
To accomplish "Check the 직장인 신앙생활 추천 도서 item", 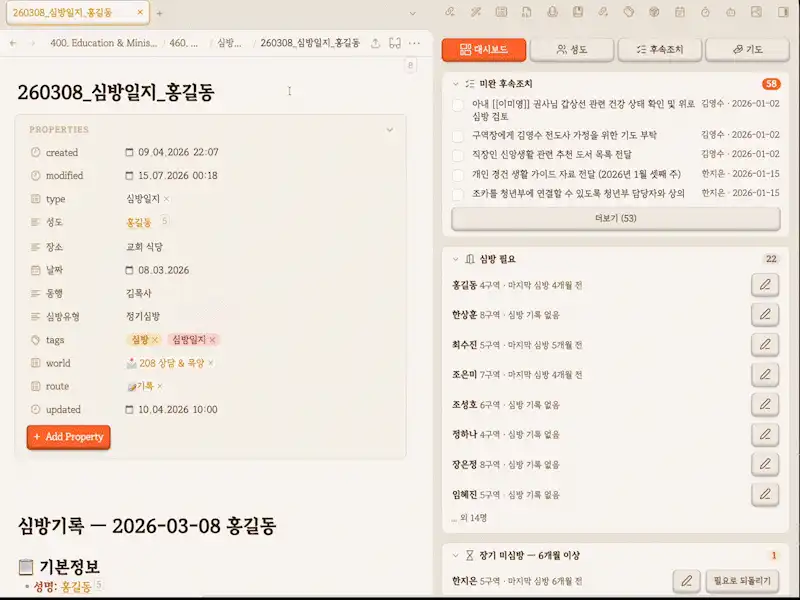I will point(458,155).
